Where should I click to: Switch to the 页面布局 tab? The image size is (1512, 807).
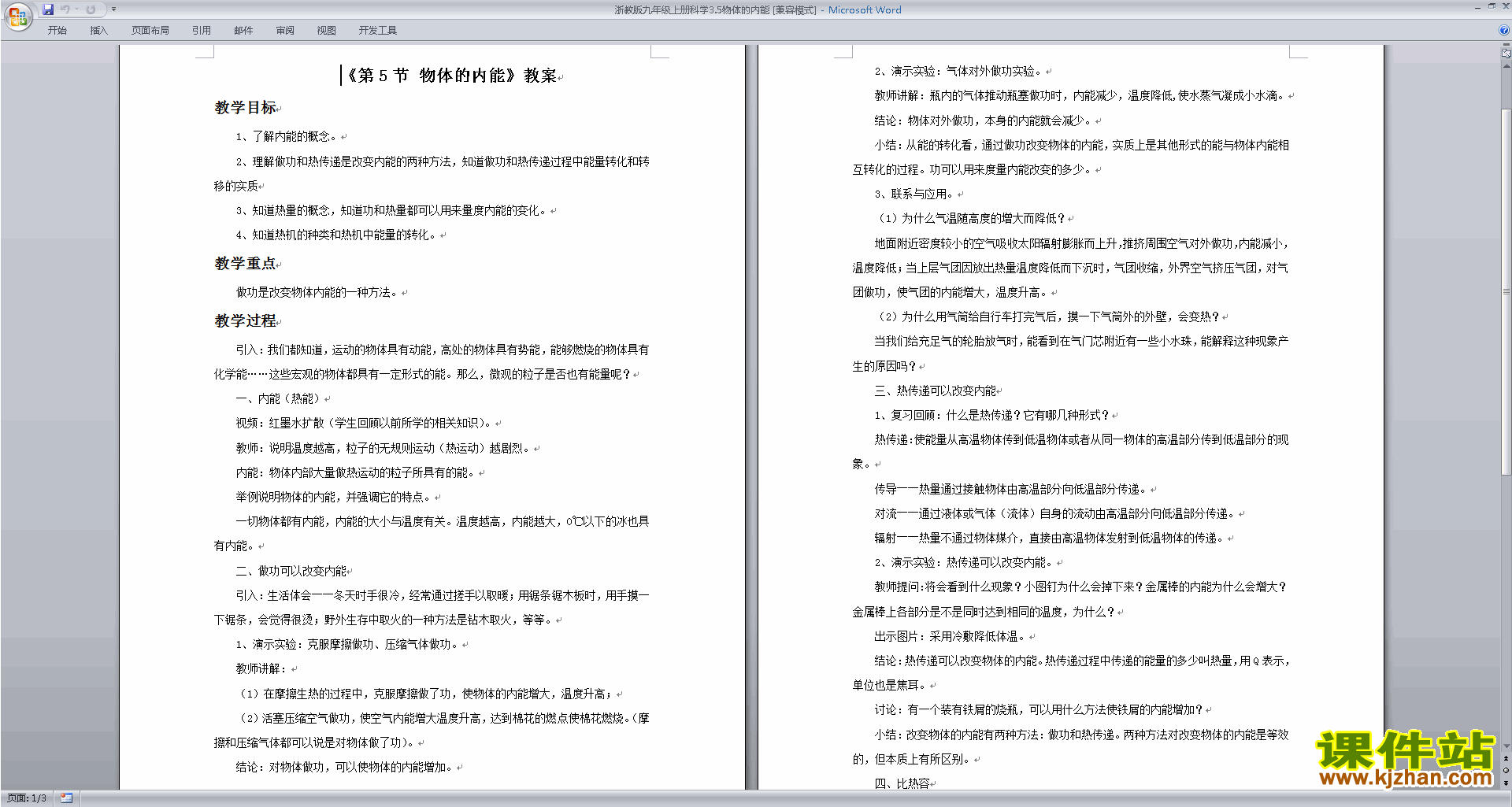tap(150, 31)
